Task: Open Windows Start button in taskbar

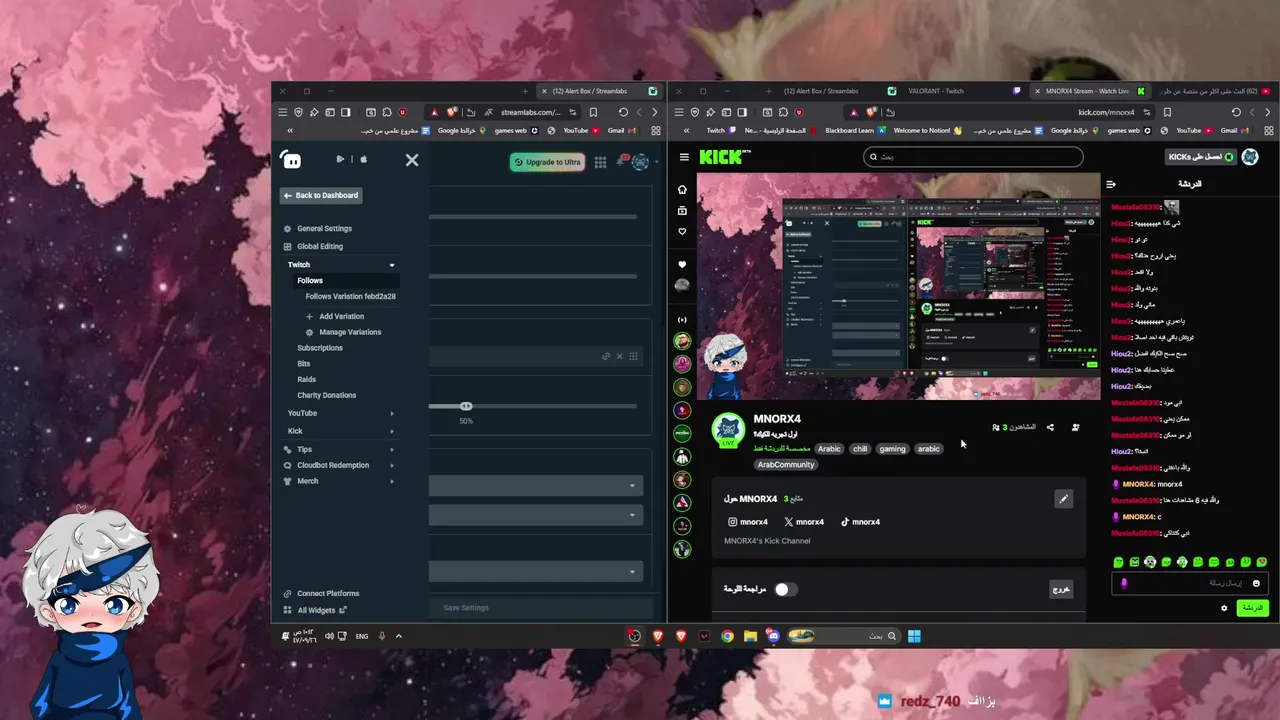Action: pyautogui.click(x=914, y=636)
